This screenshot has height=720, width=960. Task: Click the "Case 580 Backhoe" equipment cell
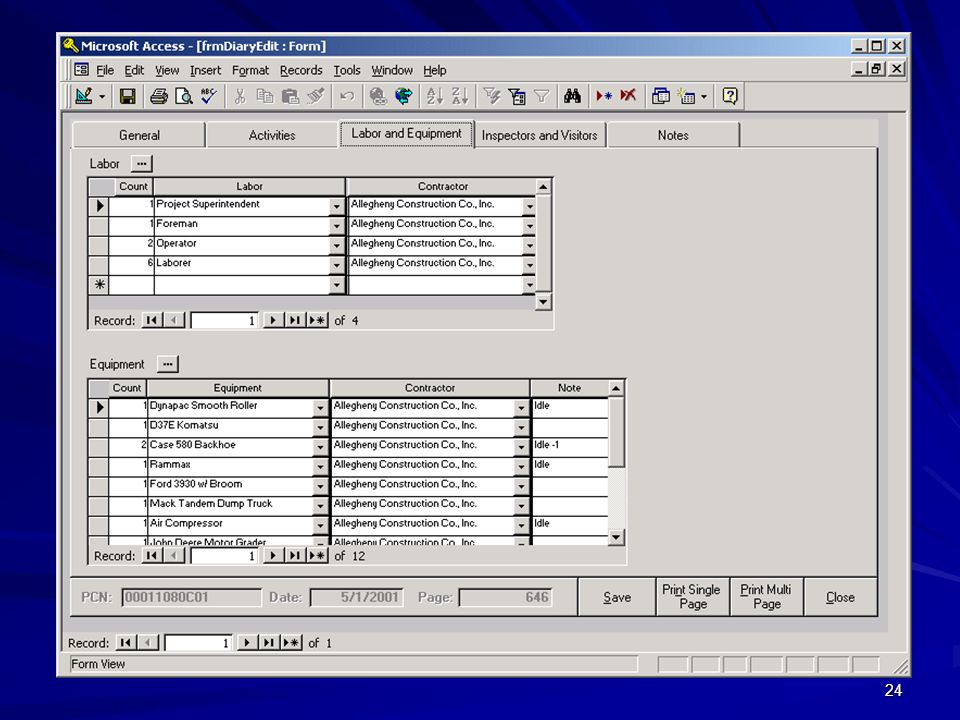(x=230, y=446)
